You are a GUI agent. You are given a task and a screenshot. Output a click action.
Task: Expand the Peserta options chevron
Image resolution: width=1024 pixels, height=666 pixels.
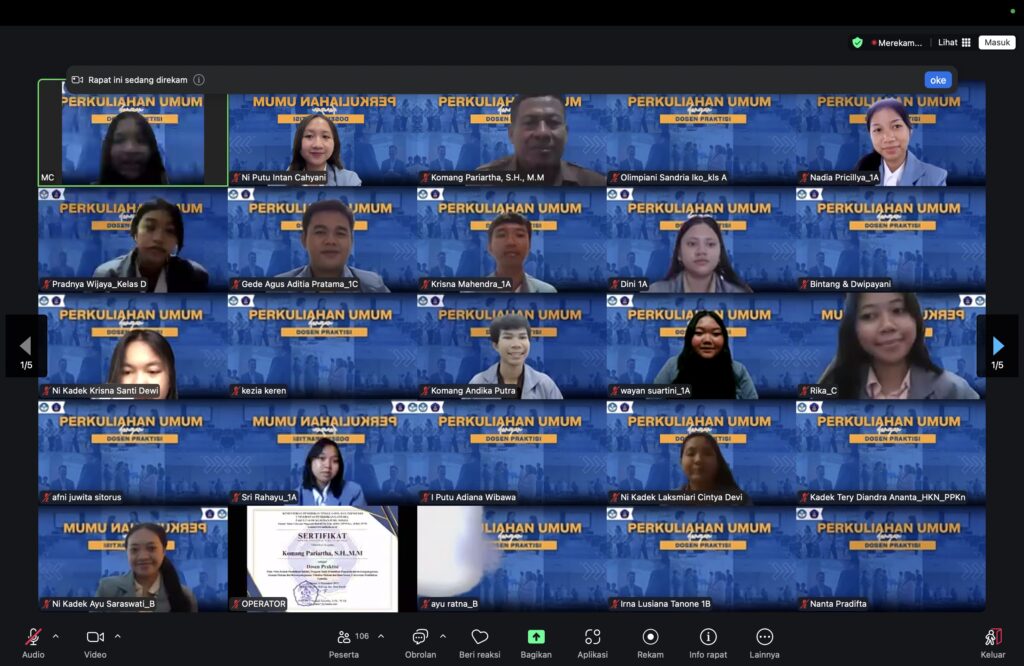point(381,636)
